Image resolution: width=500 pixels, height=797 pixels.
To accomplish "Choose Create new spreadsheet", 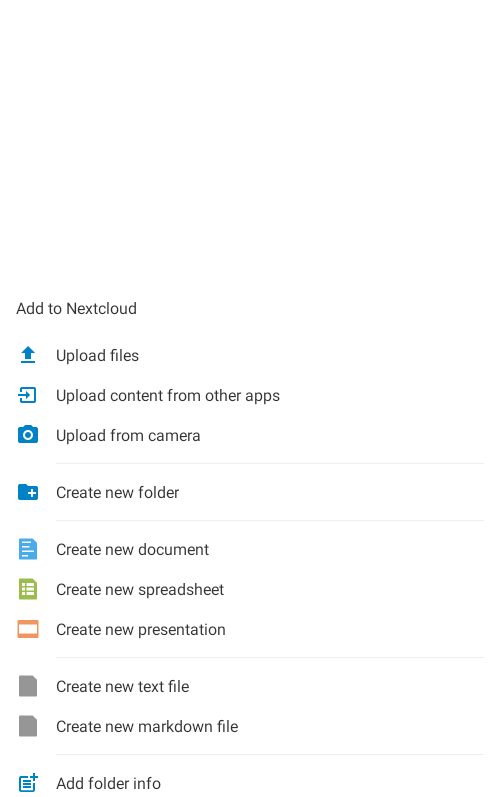I will click(x=250, y=590).
